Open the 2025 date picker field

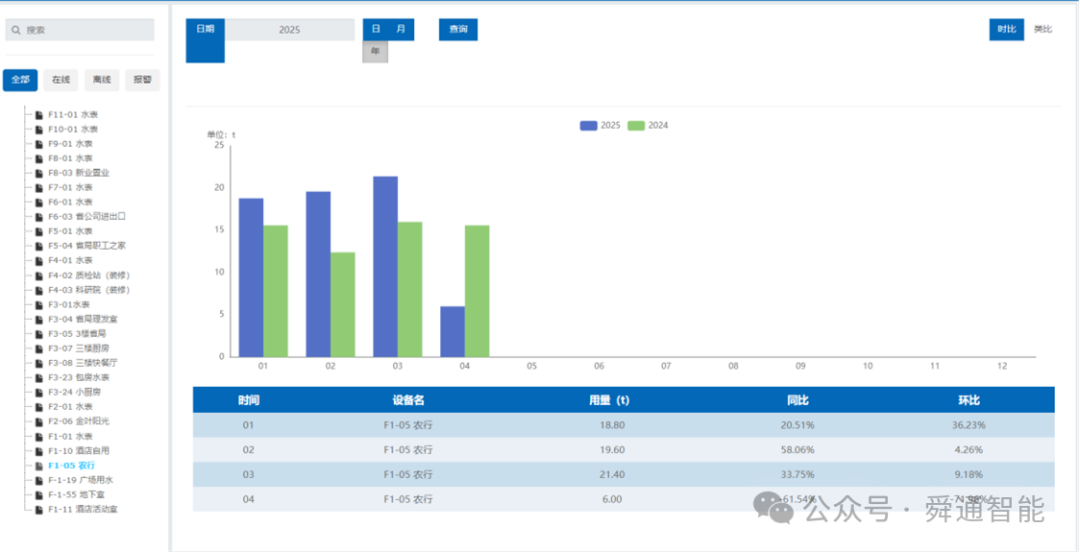tap(290, 30)
